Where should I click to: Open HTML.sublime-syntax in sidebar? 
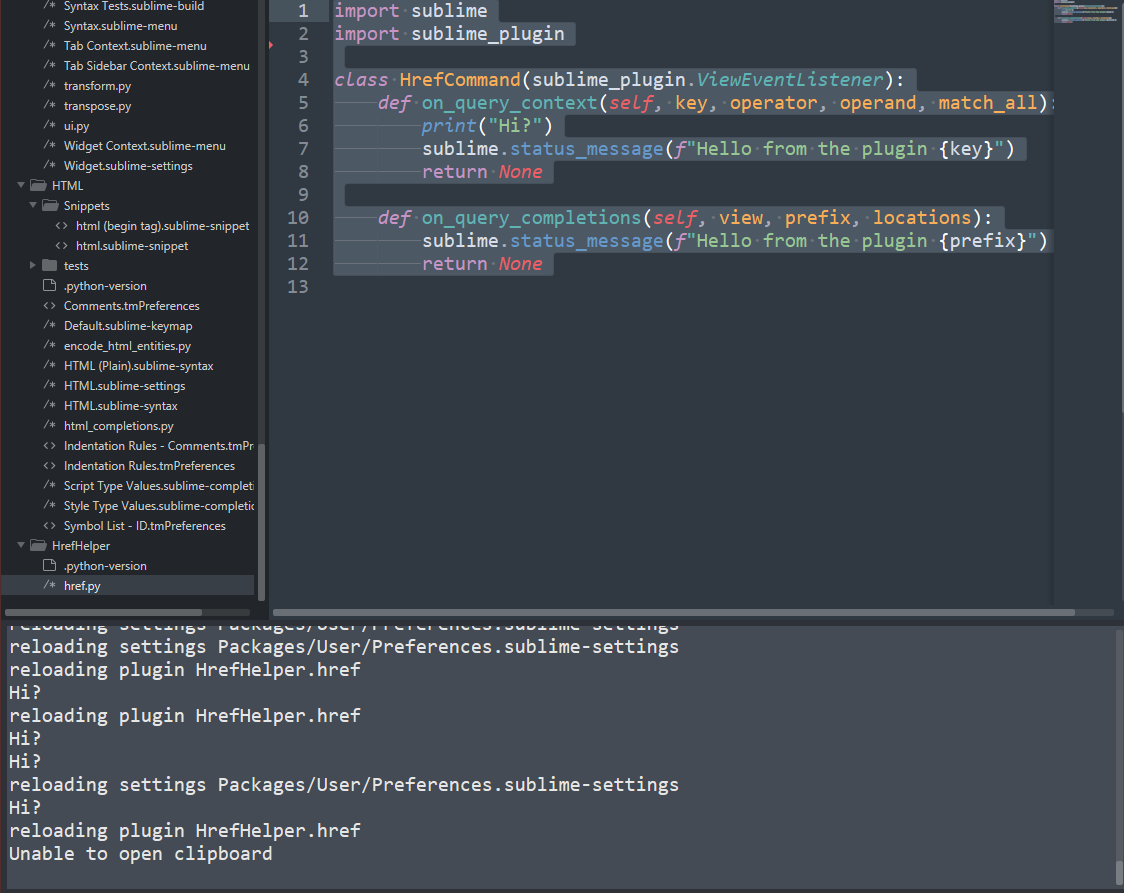tap(120, 406)
